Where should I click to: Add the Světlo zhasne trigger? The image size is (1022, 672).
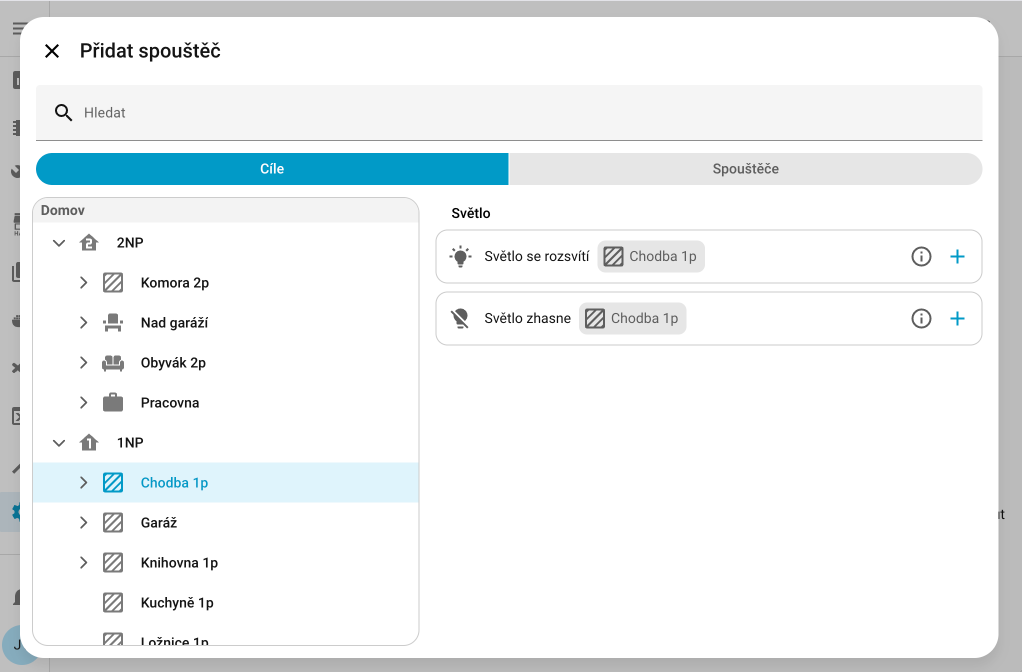pos(957,319)
